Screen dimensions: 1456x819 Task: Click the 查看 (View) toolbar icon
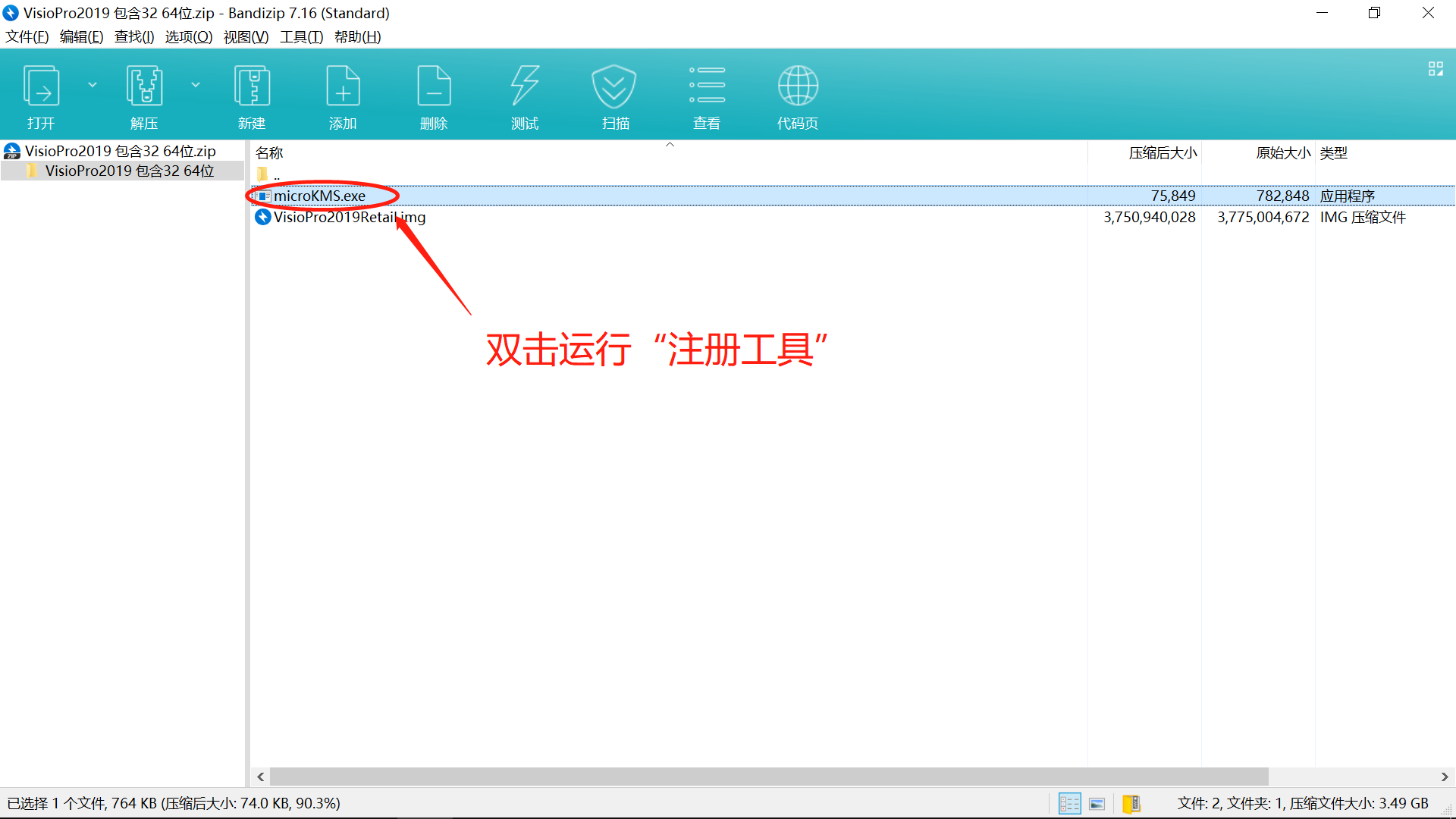click(706, 85)
